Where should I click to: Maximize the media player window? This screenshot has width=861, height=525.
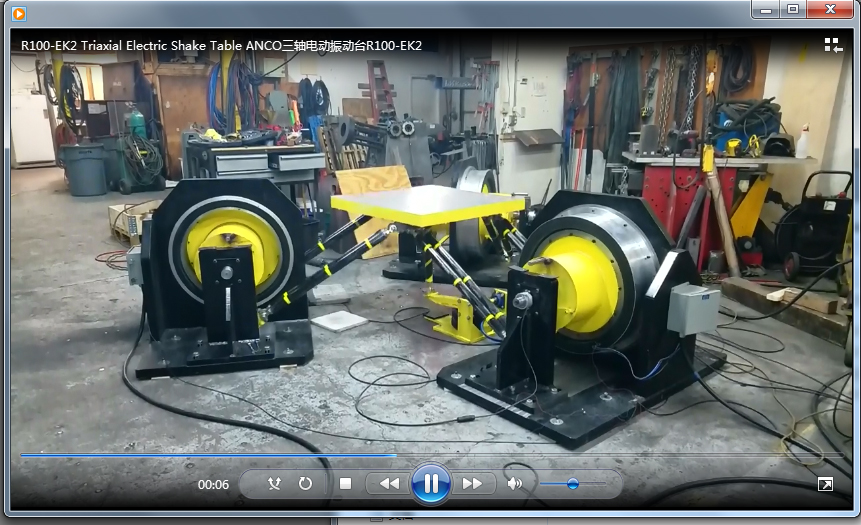(793, 9)
